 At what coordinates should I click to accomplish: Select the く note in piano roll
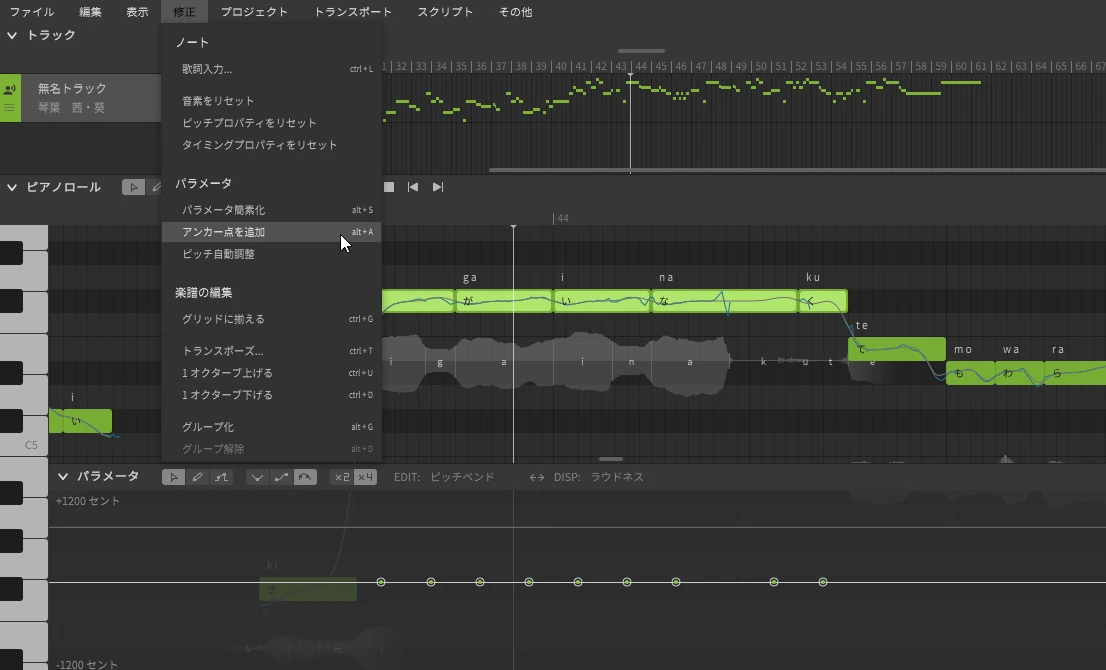(823, 301)
